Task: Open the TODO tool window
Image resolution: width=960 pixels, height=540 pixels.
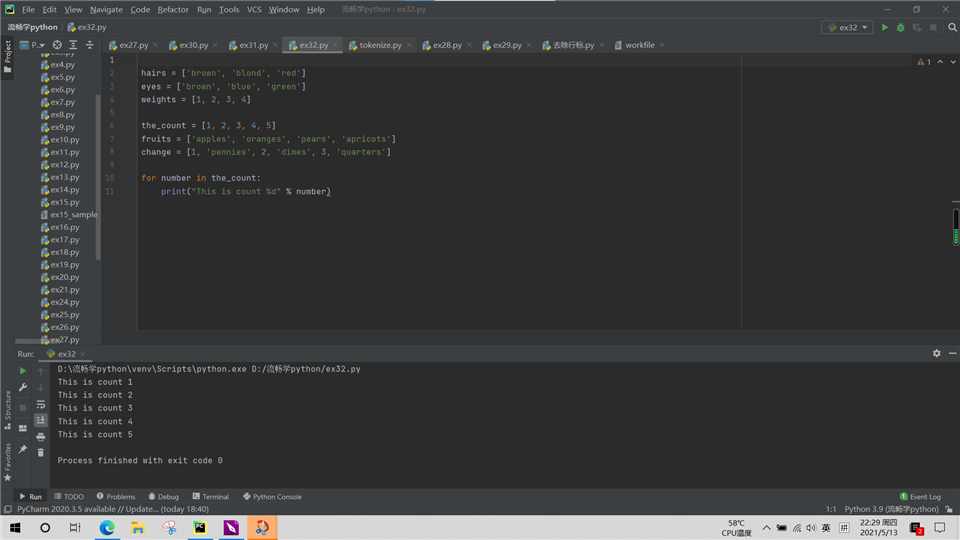Action: 69,497
